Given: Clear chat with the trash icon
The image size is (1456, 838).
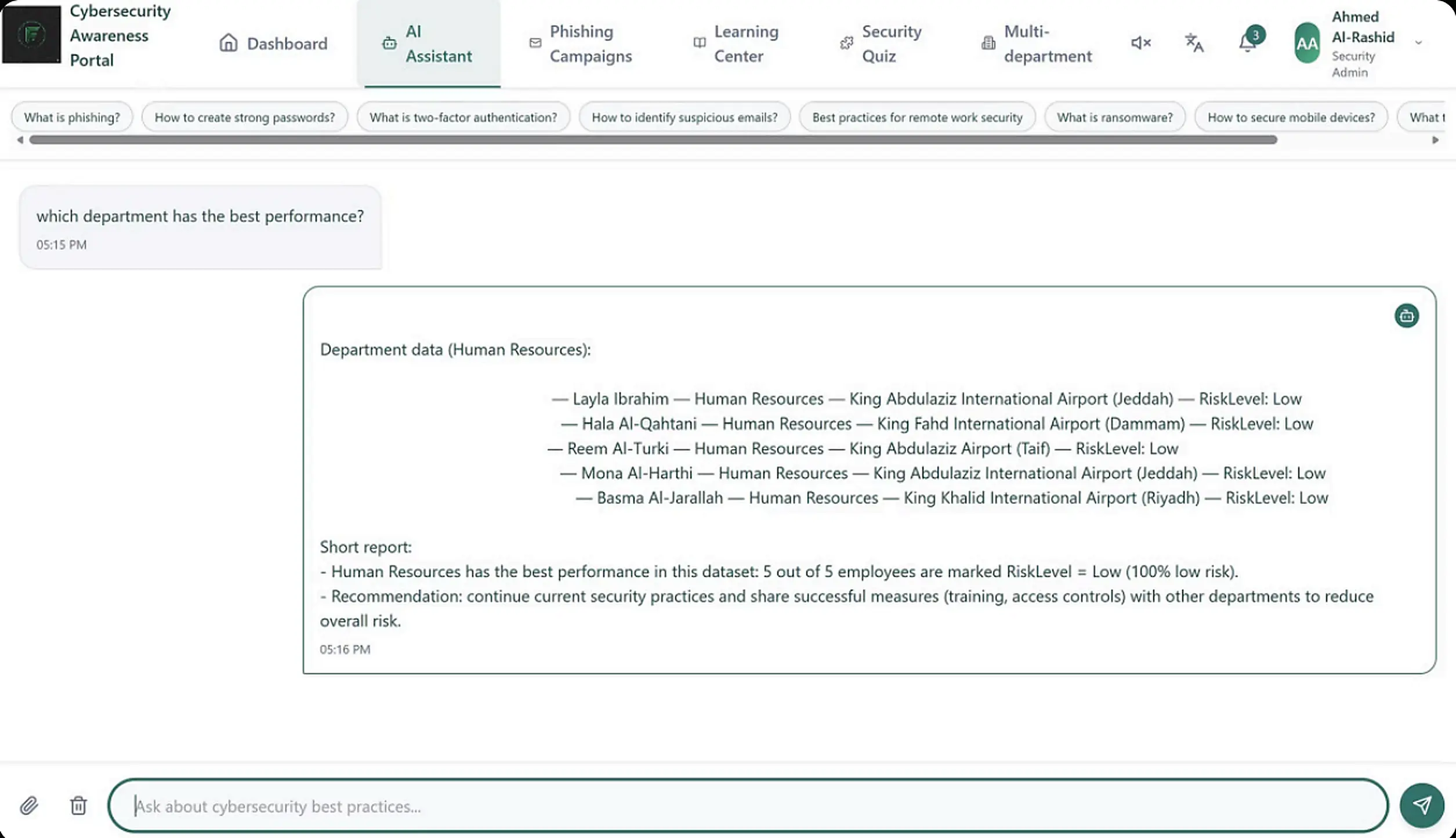Looking at the screenshot, I should pos(78,806).
